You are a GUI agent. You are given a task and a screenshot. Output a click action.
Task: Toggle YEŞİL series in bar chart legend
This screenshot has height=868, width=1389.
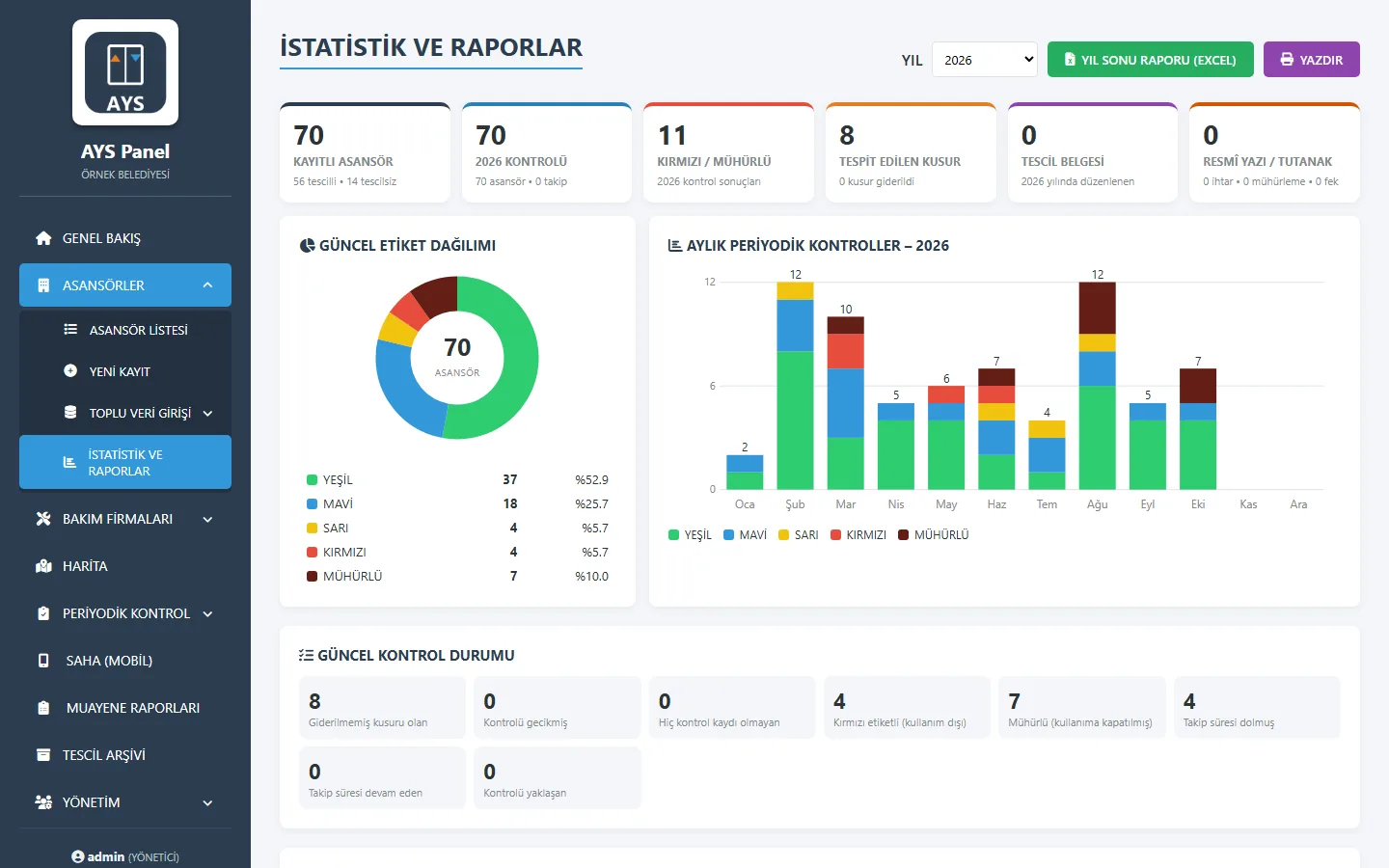[690, 535]
